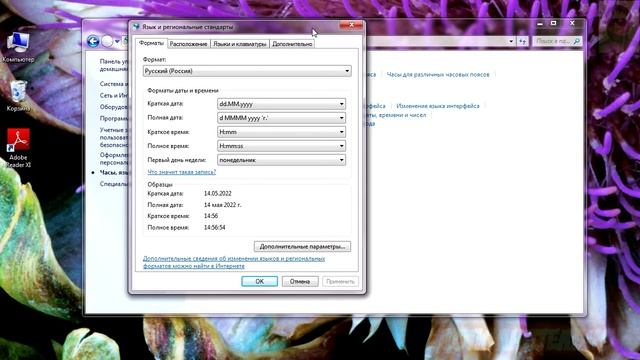640x360 pixels.
Task: Click the search magnifier in Control Panel window
Action: [576, 41]
